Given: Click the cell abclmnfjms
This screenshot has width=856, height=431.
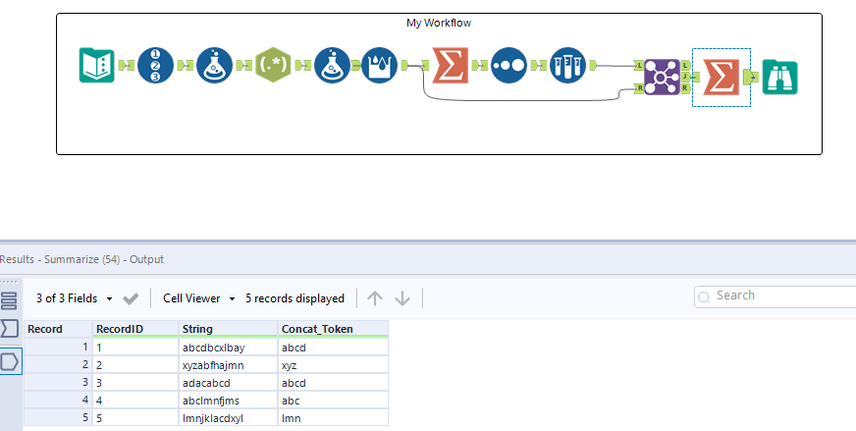Looking at the screenshot, I should coord(228,400).
